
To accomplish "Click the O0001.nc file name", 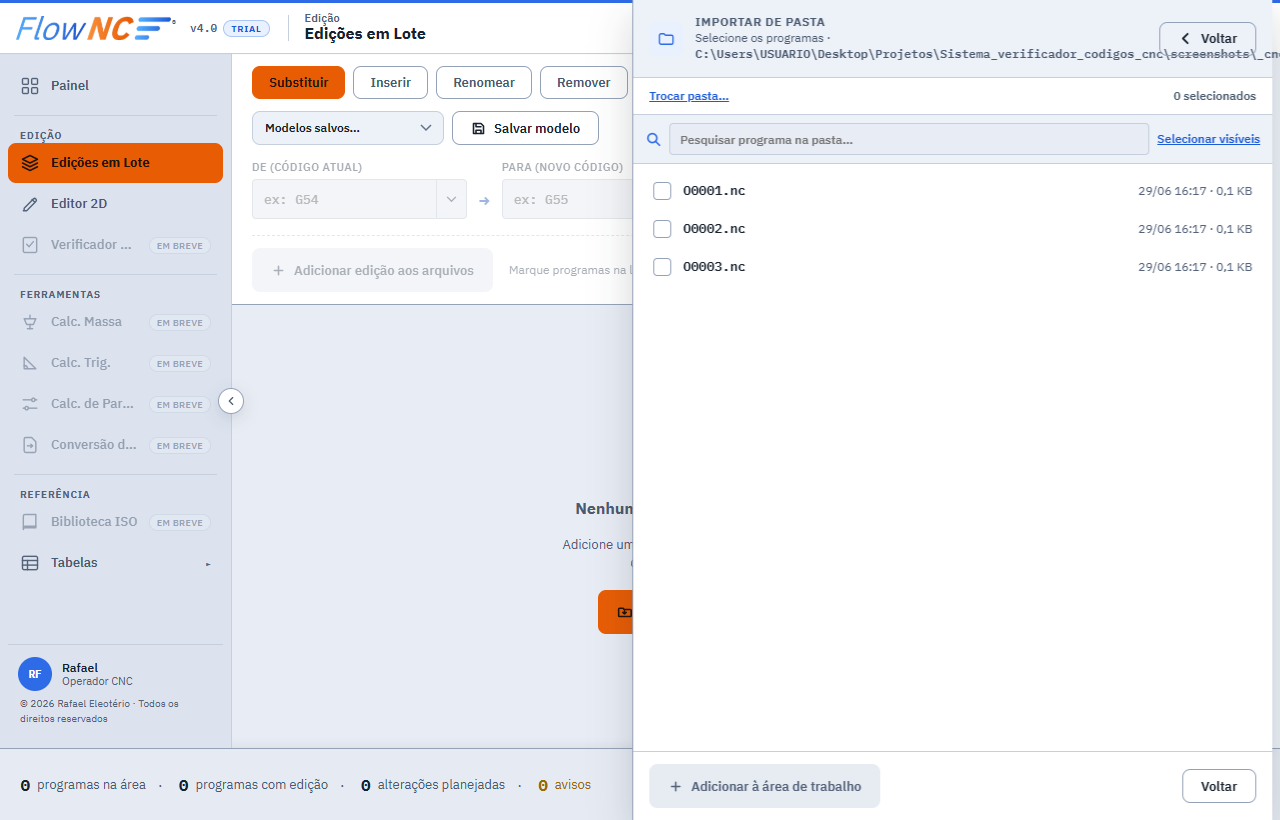I will click(714, 191).
